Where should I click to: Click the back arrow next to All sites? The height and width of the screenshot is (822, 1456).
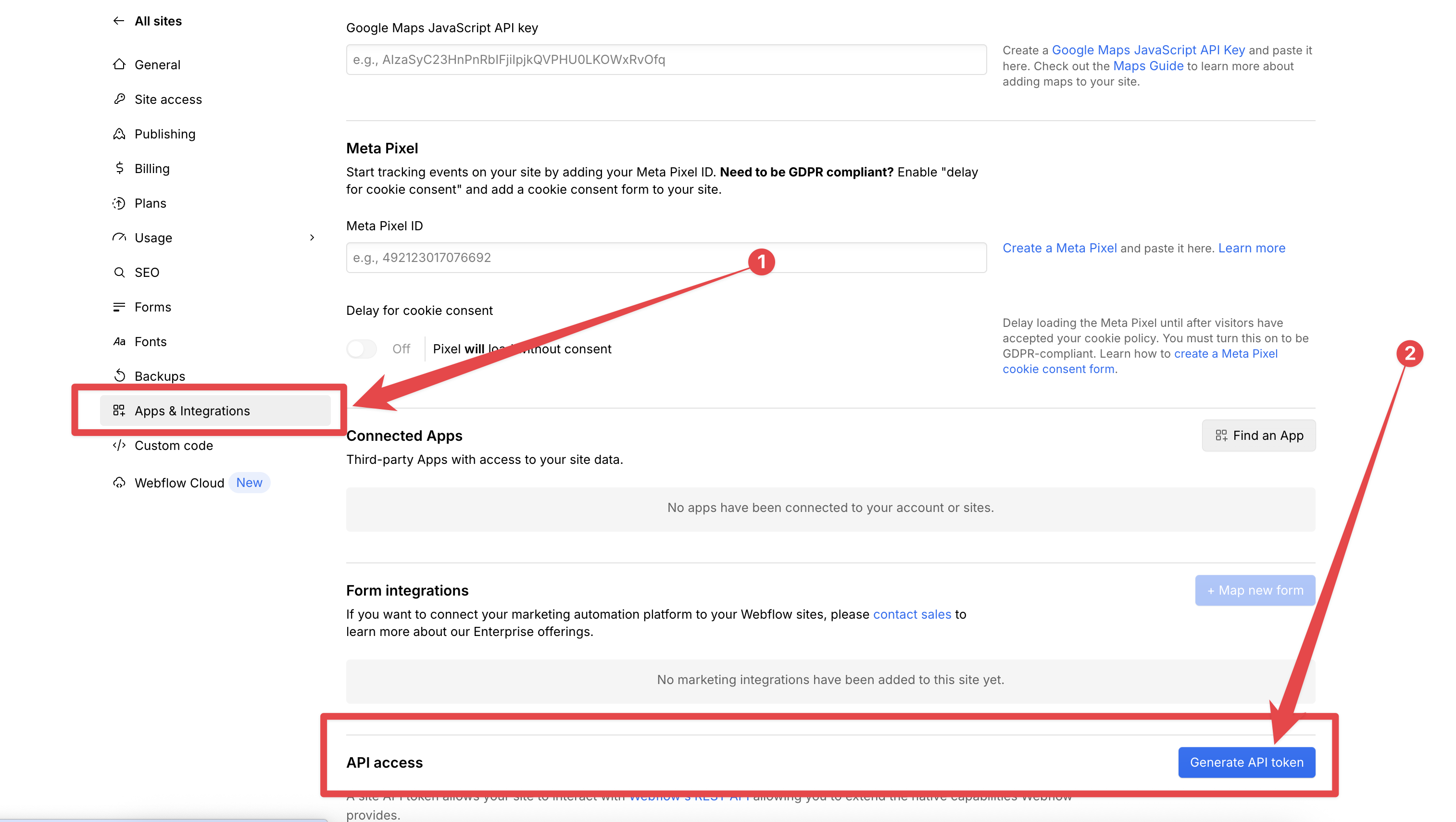click(118, 21)
